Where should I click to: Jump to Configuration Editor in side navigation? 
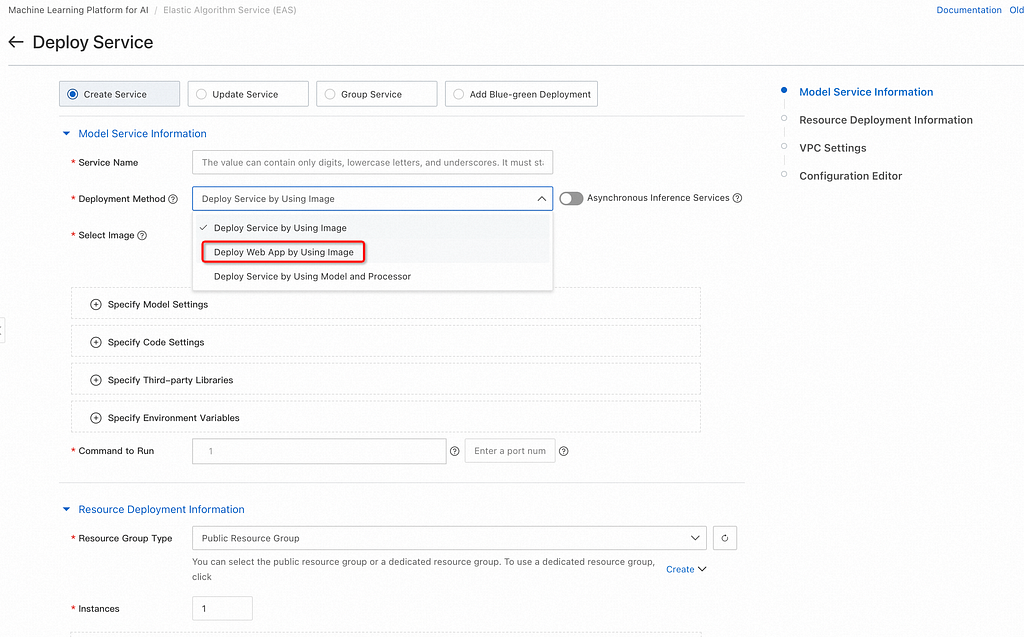850,176
